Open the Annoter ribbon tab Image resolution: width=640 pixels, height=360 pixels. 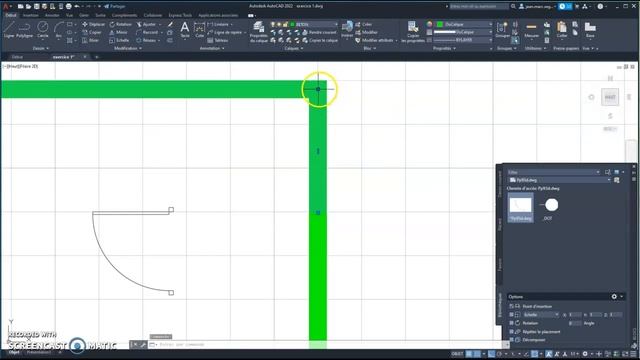52,15
